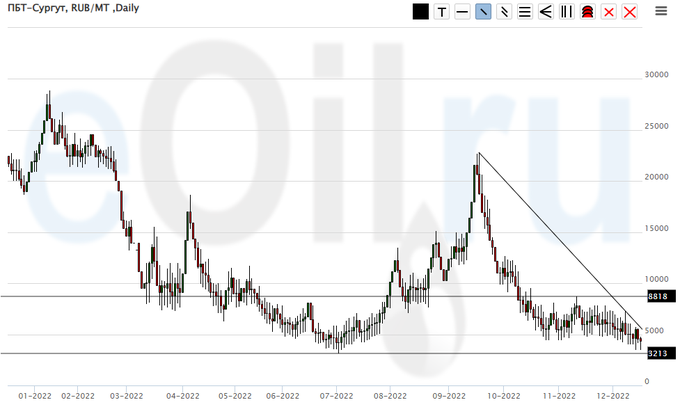Open the chart hamburger menu

coord(661,12)
